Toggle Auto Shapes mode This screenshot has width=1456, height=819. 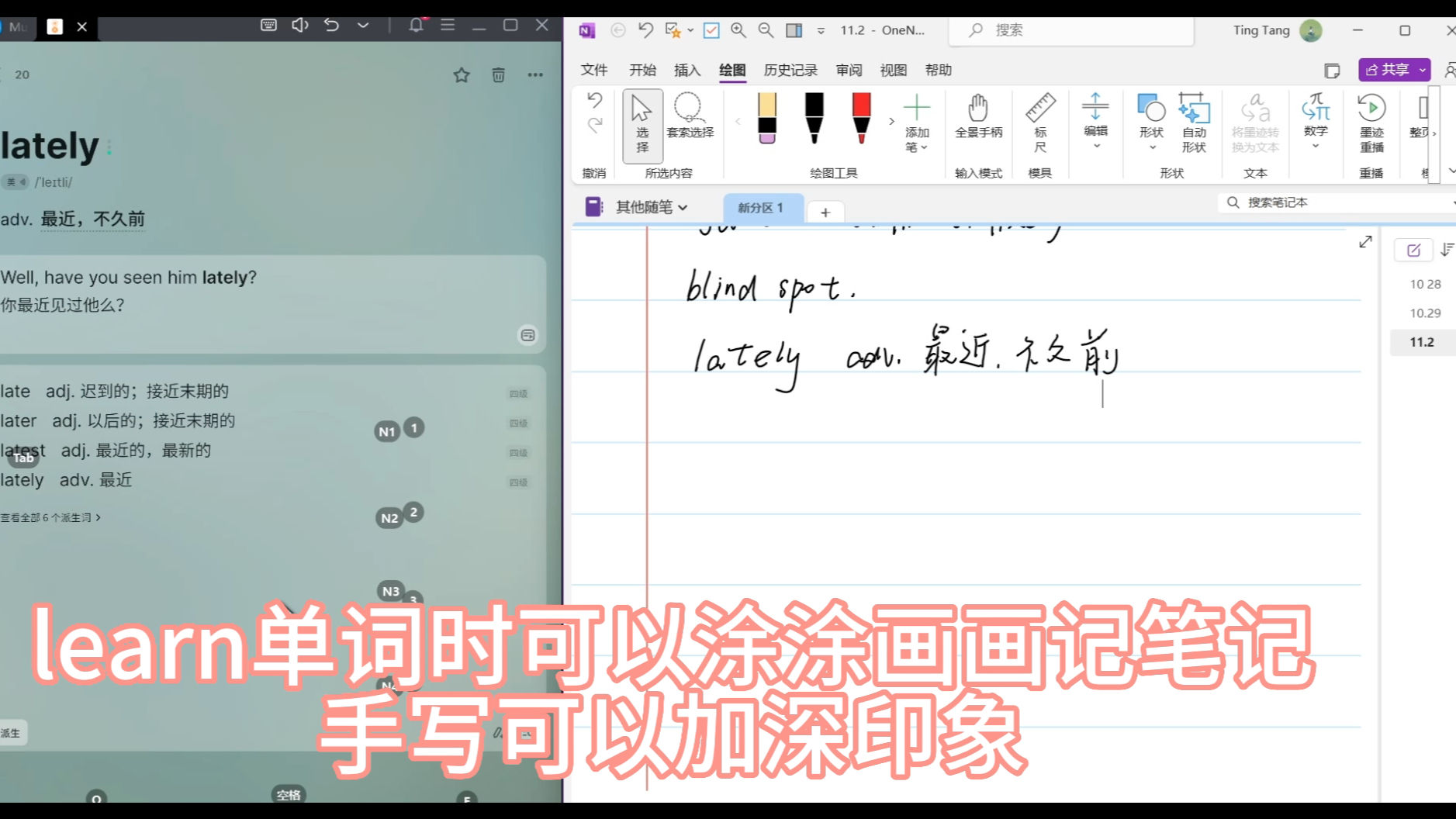1194,123
